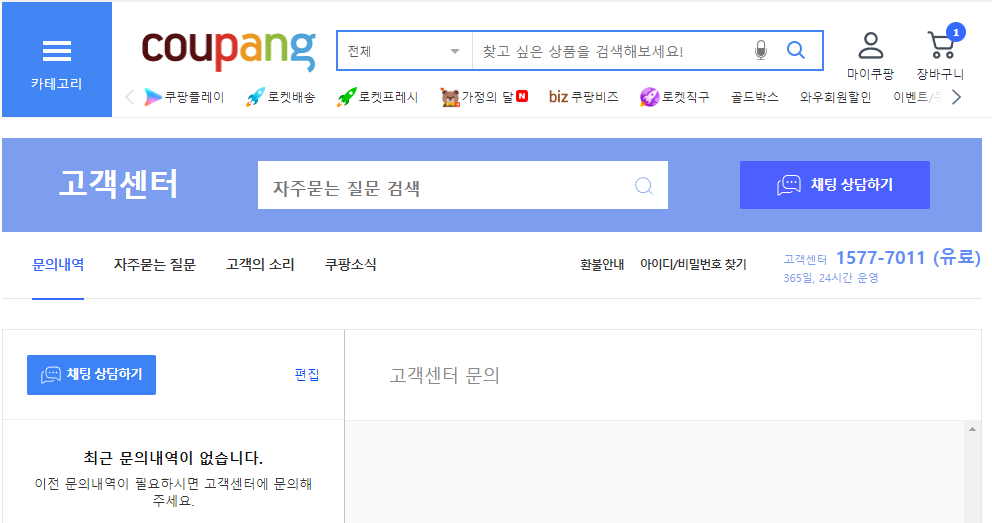Open 마이쿠팡 user profile icon
This screenshot has width=992, height=523.
pos(871,46)
